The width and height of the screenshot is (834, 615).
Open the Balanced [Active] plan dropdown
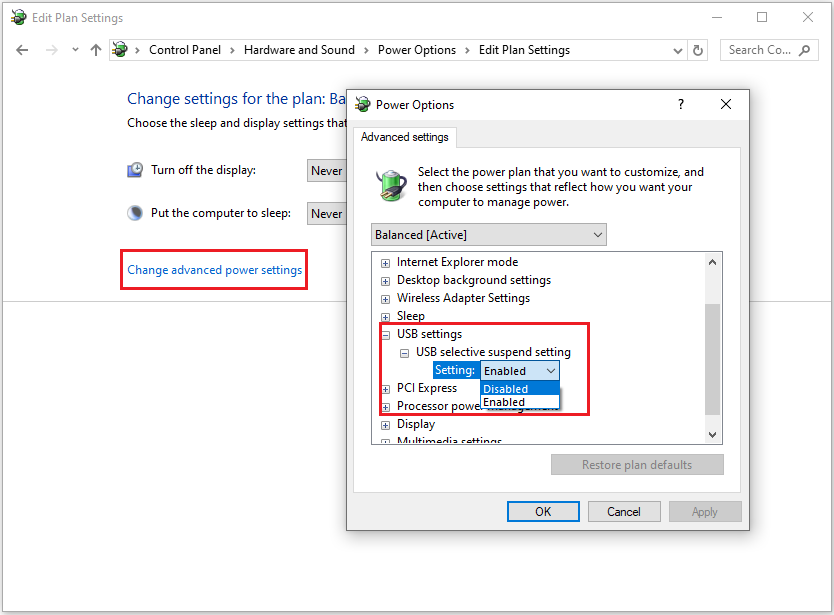489,235
